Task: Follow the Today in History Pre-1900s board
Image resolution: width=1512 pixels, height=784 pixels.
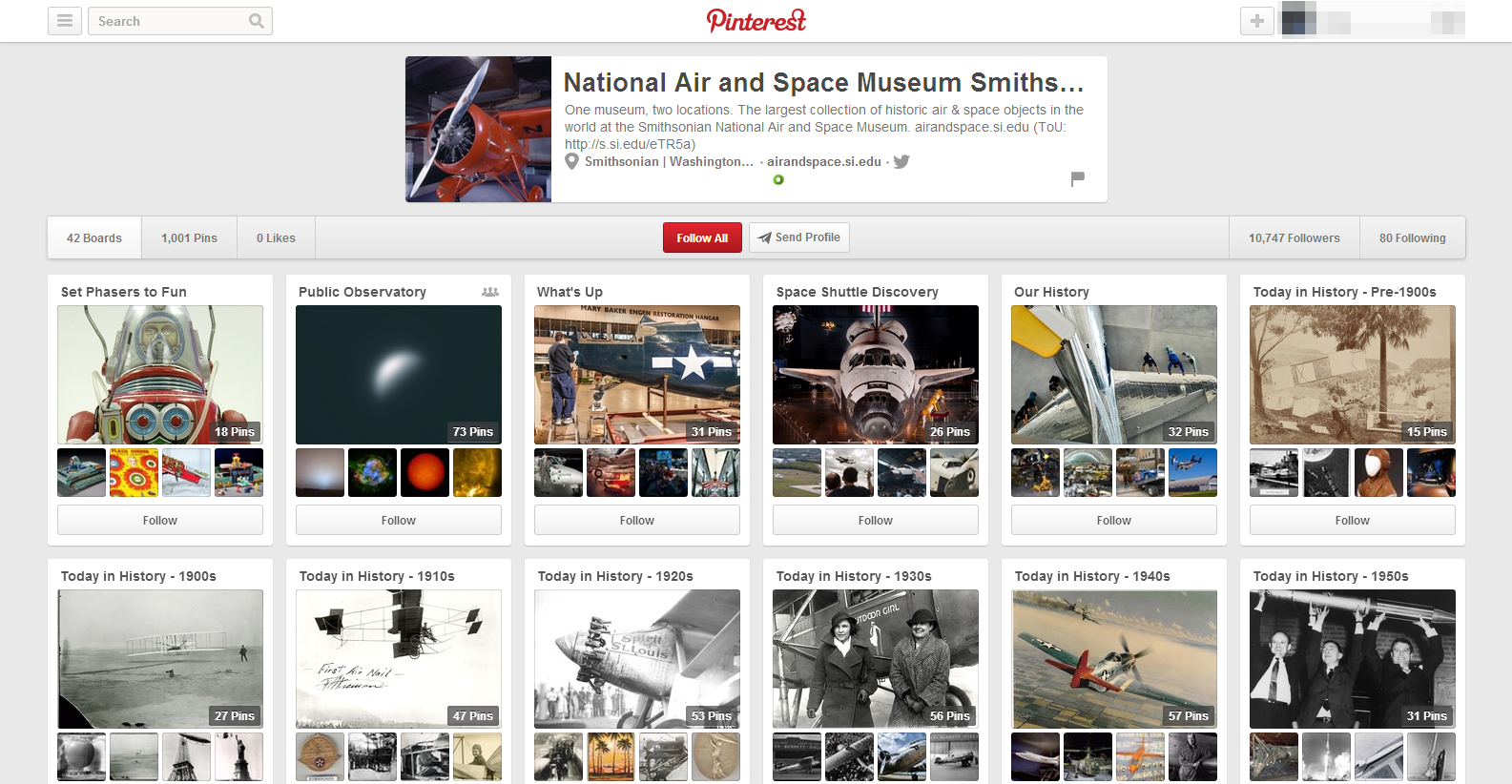Action: 1353,520
